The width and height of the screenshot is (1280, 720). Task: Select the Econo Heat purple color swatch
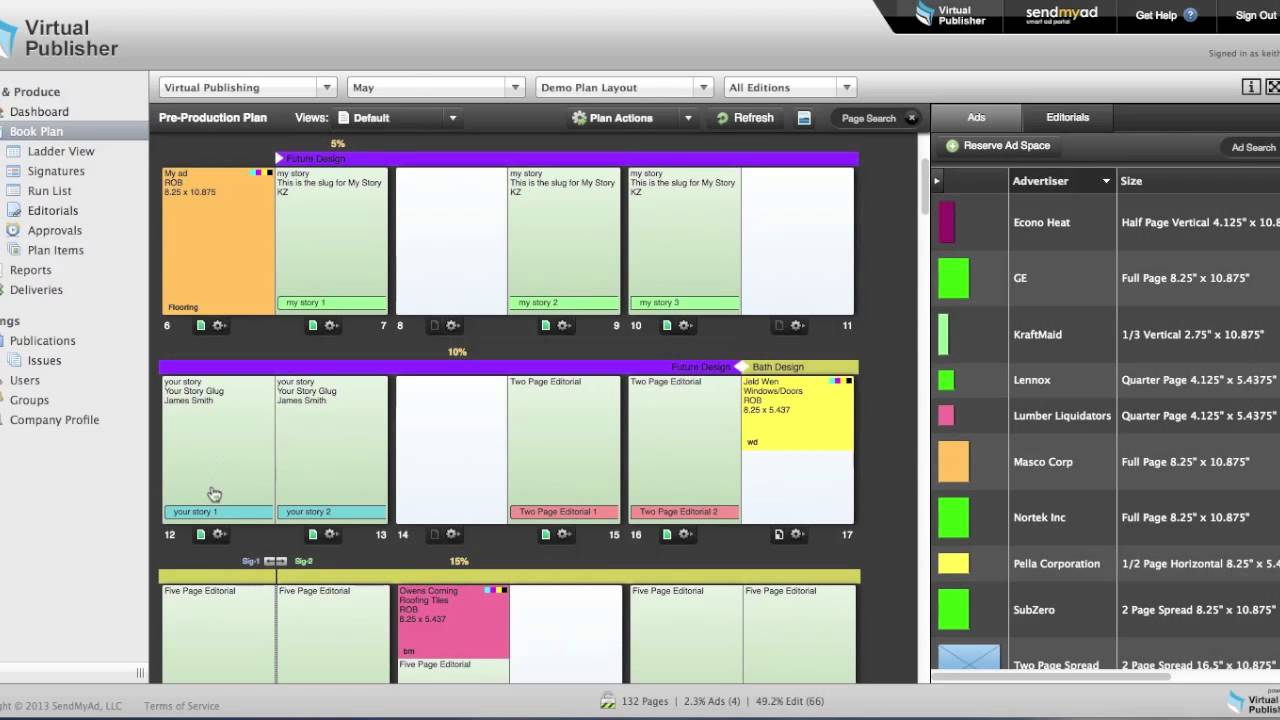[946, 222]
